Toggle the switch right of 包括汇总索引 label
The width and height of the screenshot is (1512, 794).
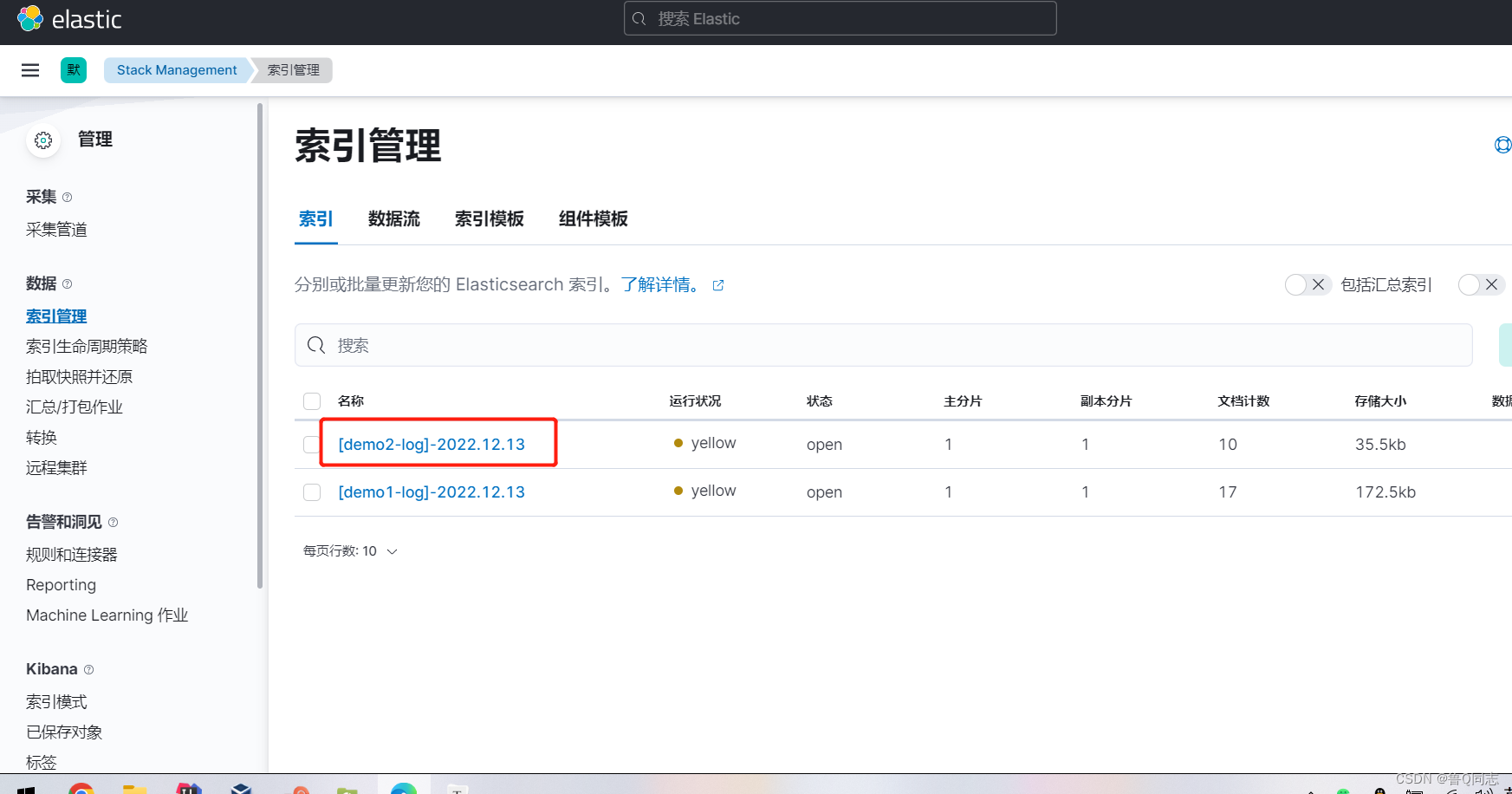pyautogui.click(x=1481, y=284)
